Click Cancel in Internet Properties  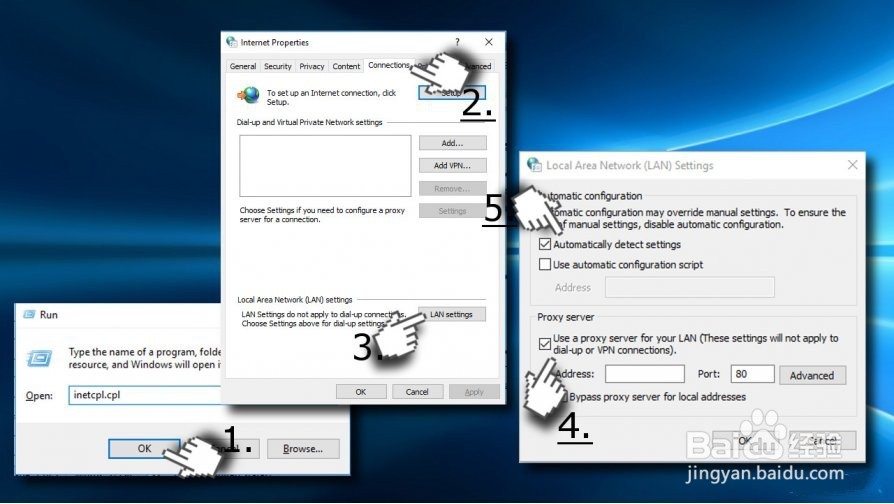tap(417, 392)
